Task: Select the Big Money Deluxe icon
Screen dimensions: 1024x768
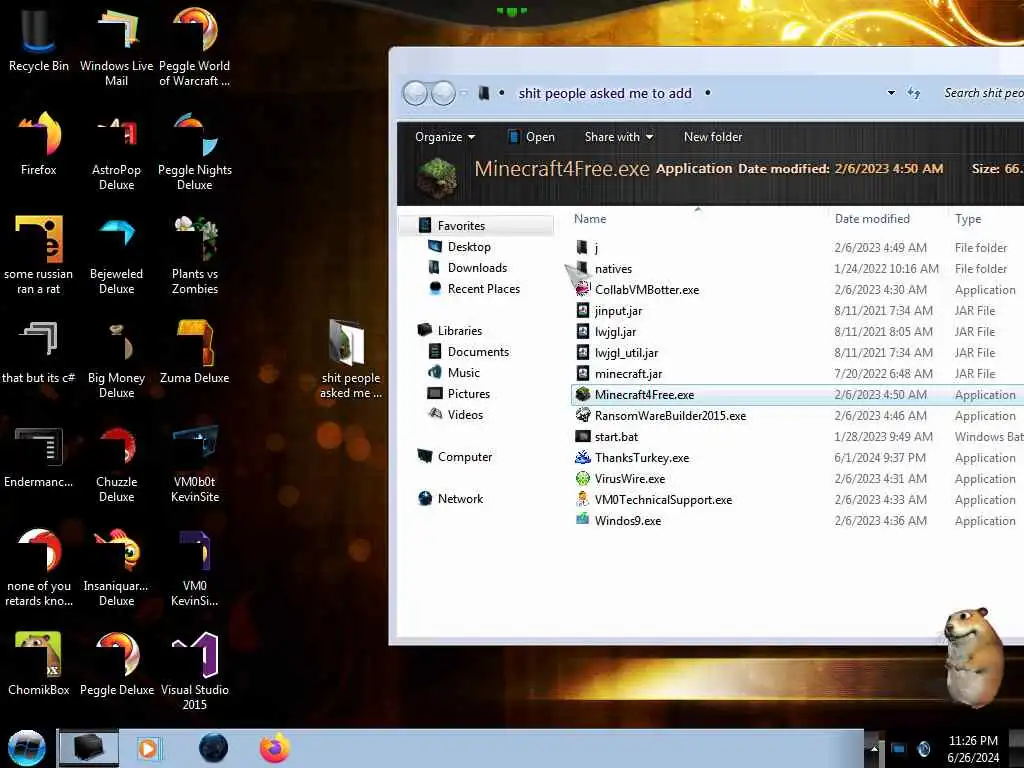Action: coord(116,359)
